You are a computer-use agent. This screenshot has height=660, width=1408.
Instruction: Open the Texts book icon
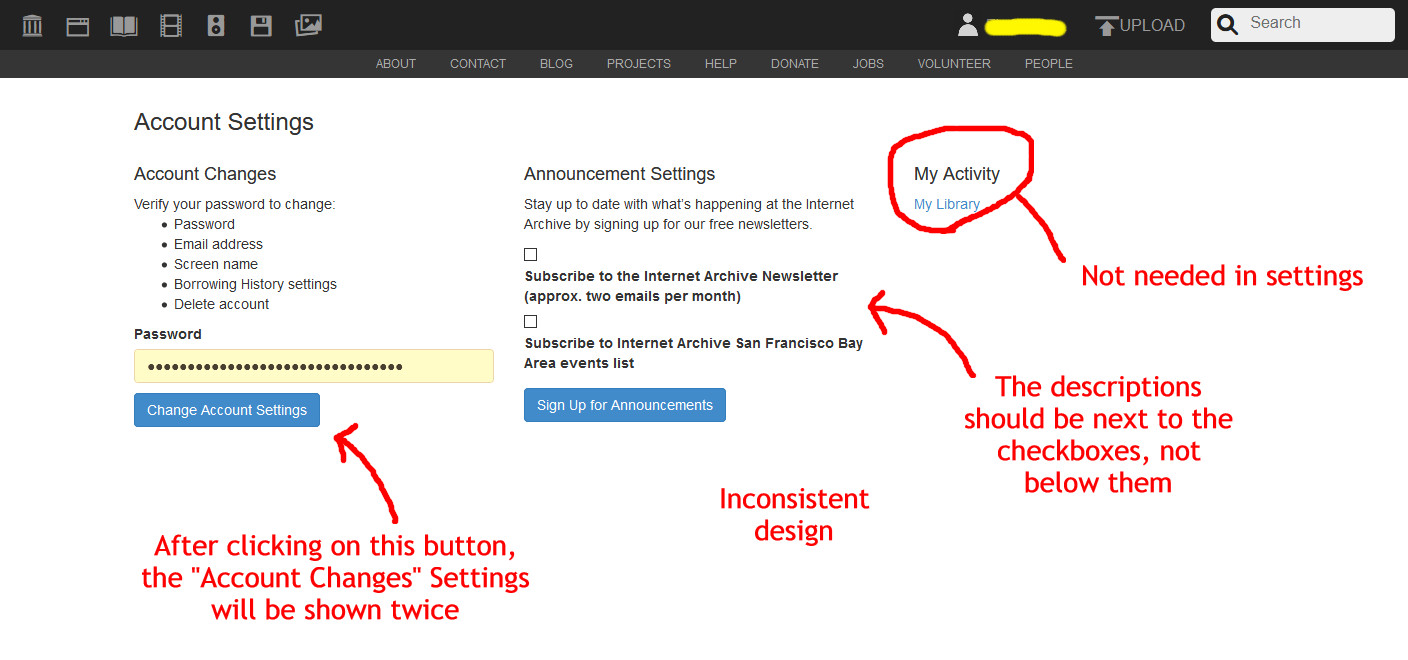(124, 25)
